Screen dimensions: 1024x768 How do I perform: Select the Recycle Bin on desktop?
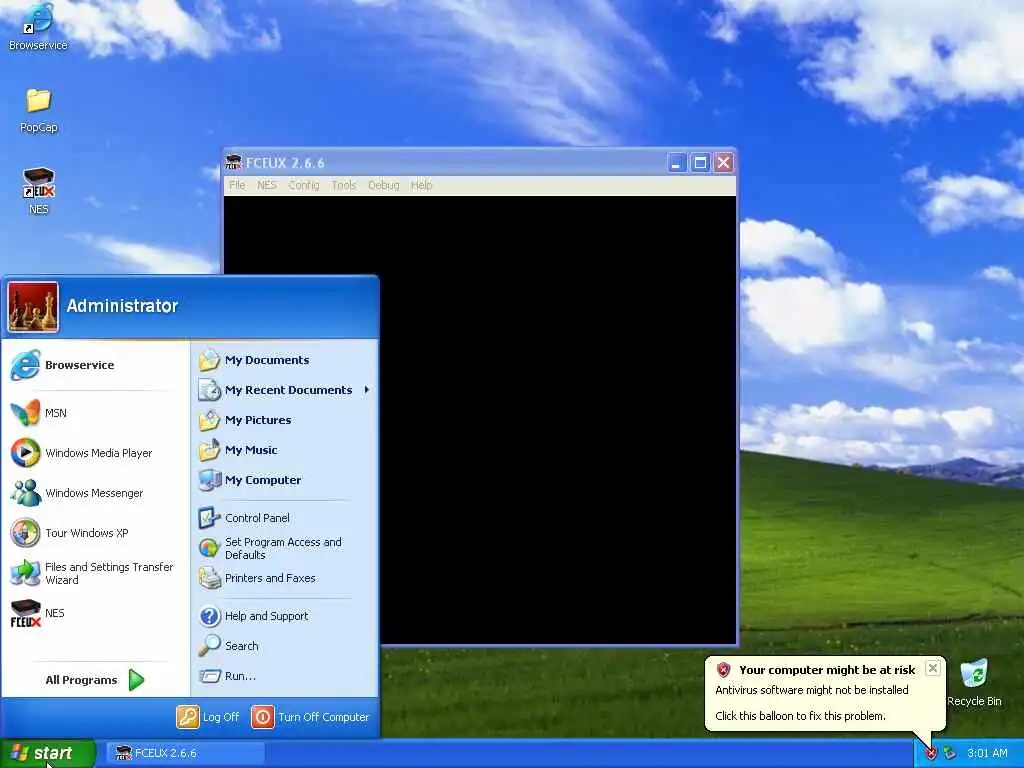(974, 682)
